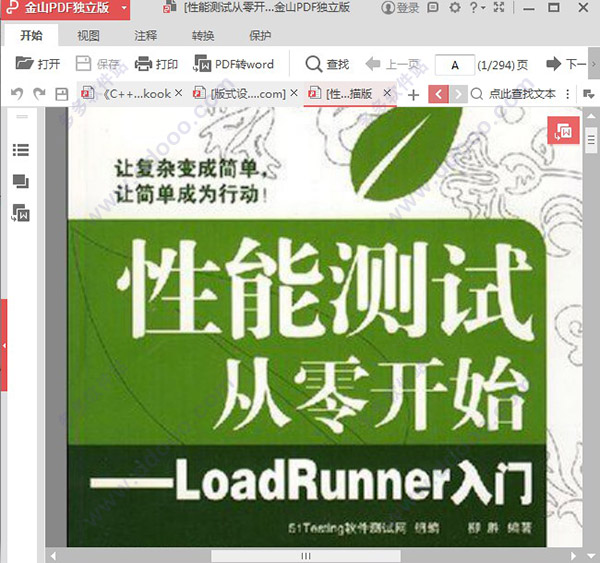This screenshot has width=600, height=563.
Task: Click the 点此查找文本 search box
Action: pos(514,94)
